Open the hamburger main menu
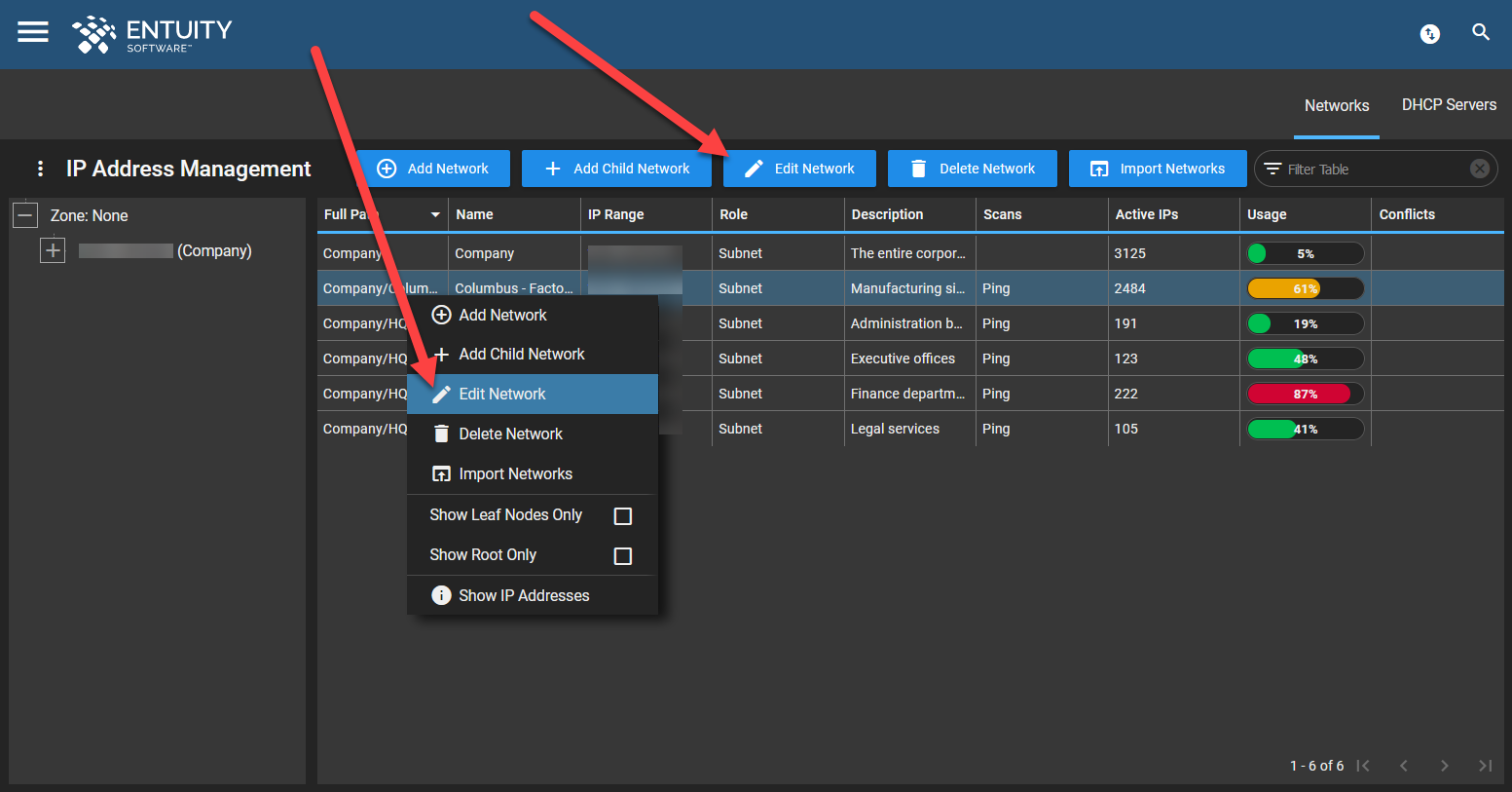Viewport: 1512px width, 792px height. [33, 32]
